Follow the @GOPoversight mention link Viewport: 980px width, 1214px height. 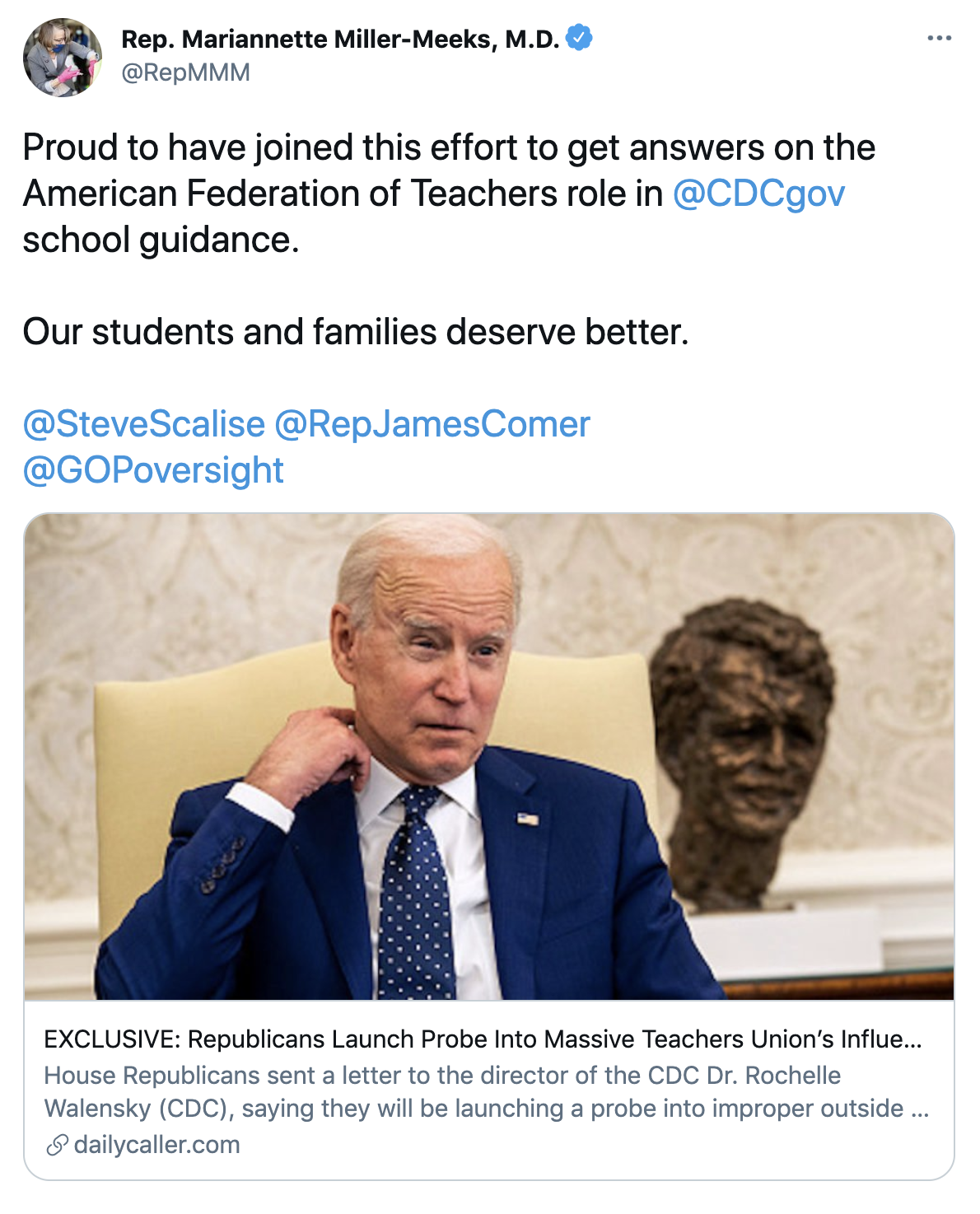click(x=153, y=470)
